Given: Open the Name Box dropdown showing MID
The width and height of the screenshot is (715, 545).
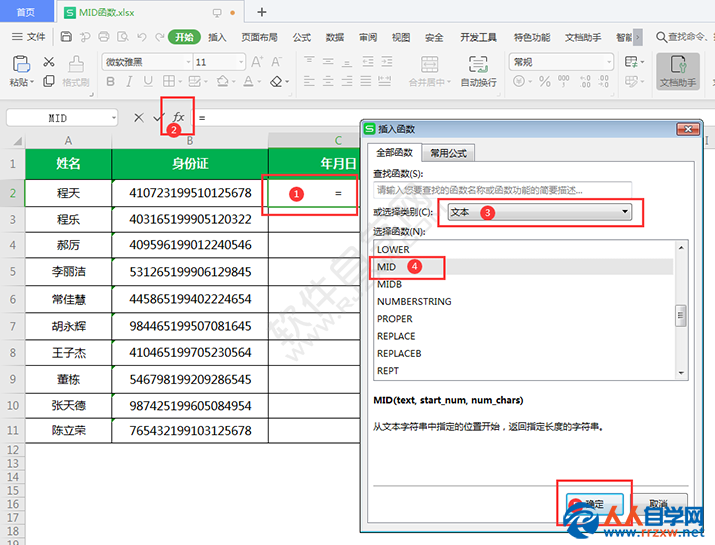Looking at the screenshot, I should [114, 118].
